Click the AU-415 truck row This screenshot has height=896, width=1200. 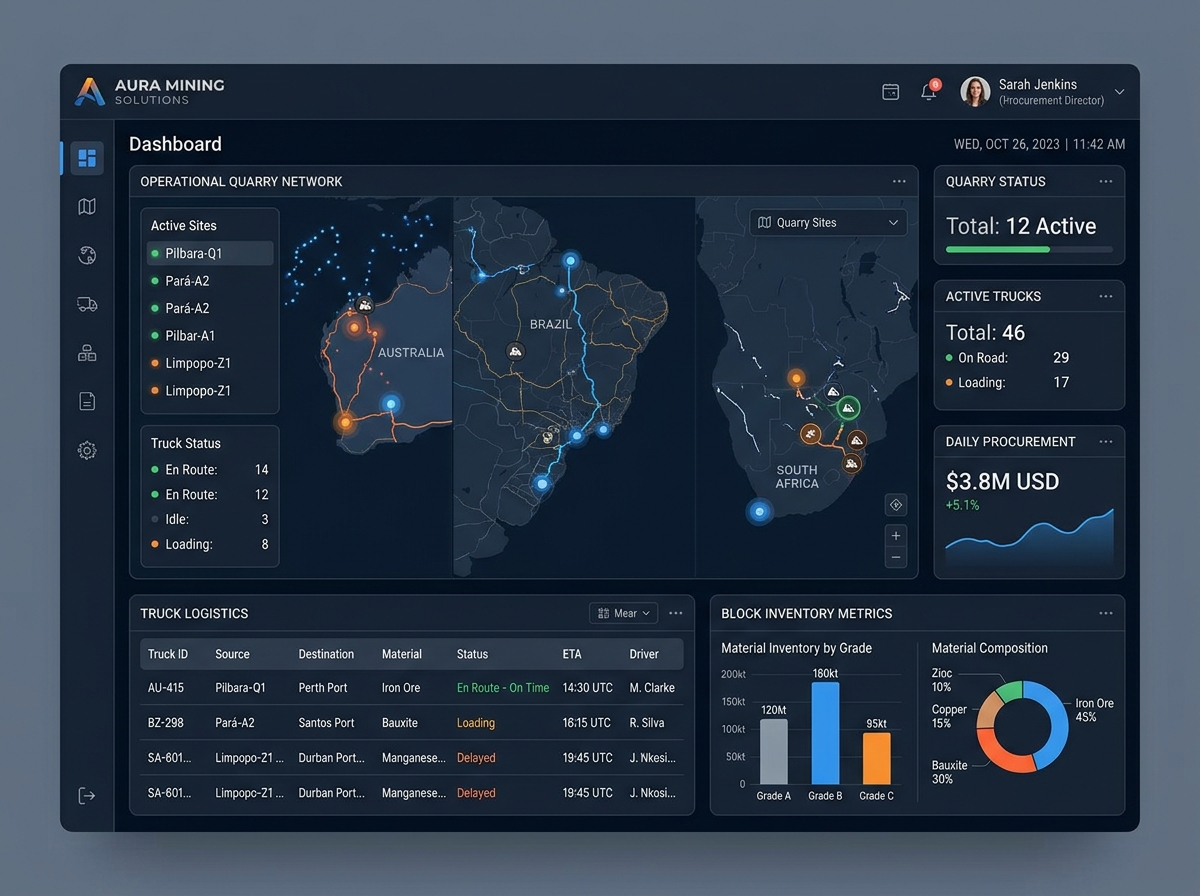point(412,687)
